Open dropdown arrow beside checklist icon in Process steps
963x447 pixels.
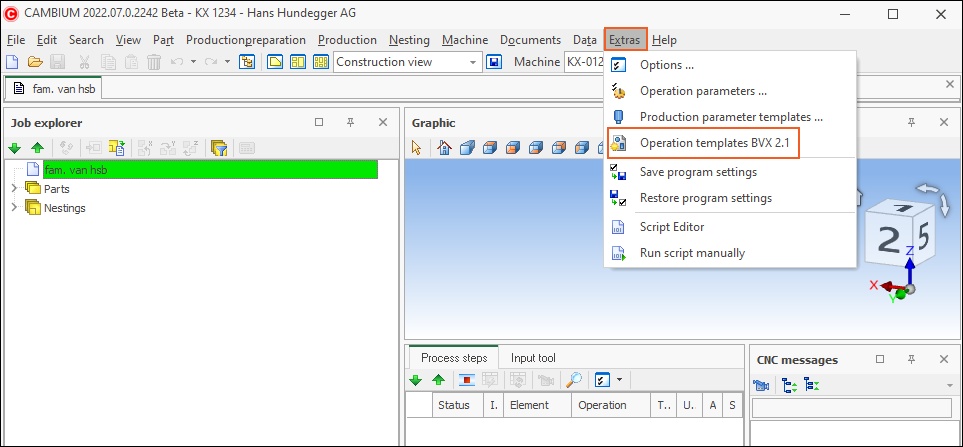pos(619,381)
